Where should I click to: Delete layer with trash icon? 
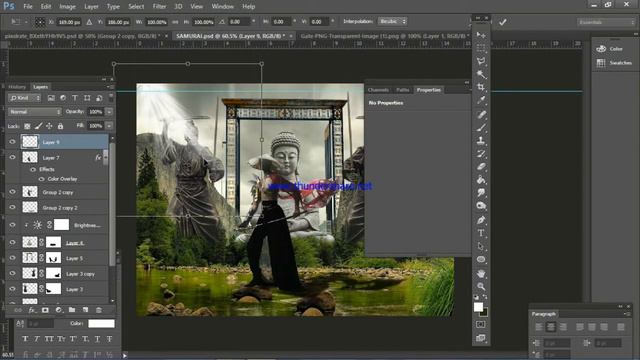point(99,310)
